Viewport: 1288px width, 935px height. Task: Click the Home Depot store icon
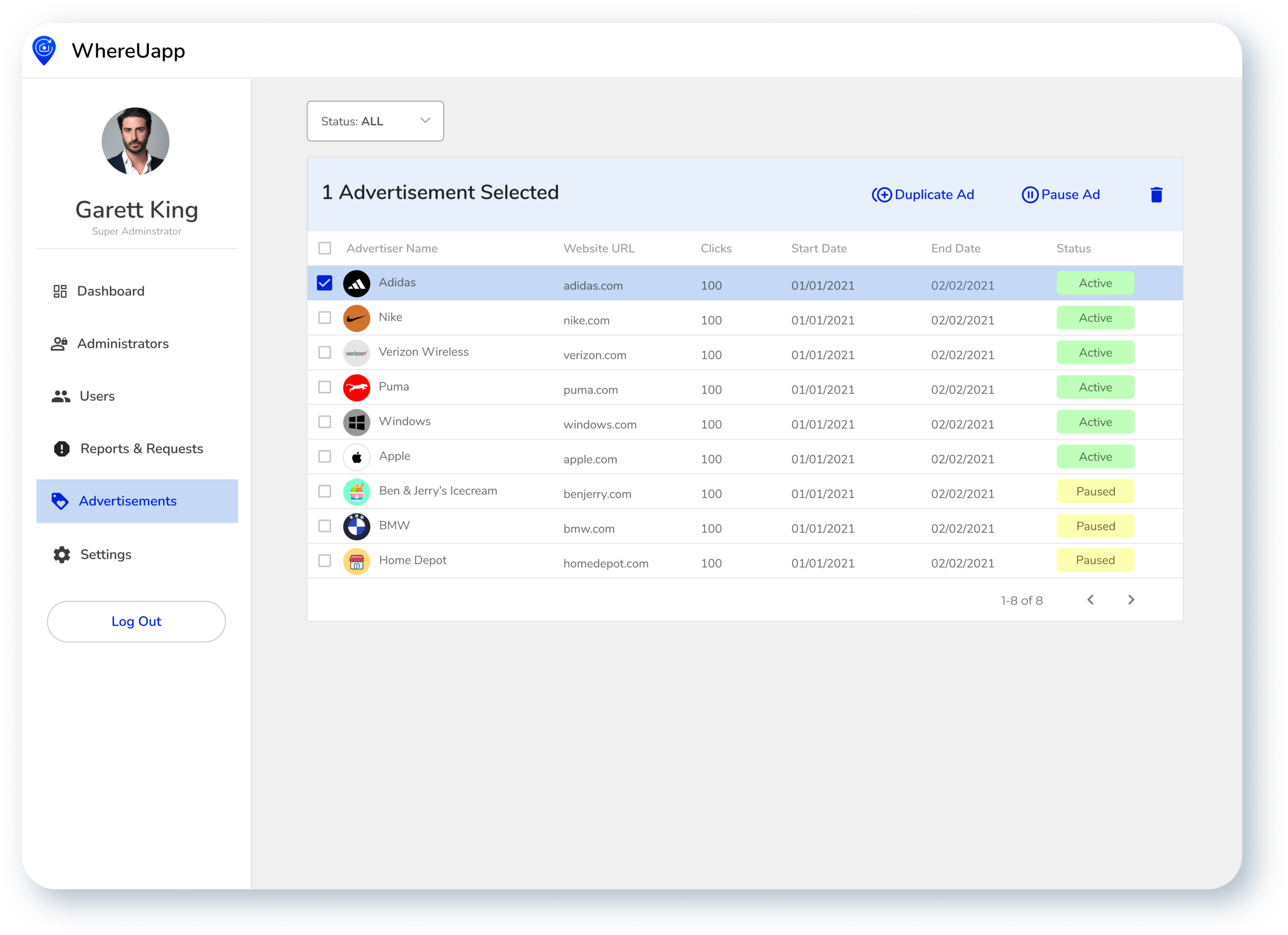coord(357,561)
